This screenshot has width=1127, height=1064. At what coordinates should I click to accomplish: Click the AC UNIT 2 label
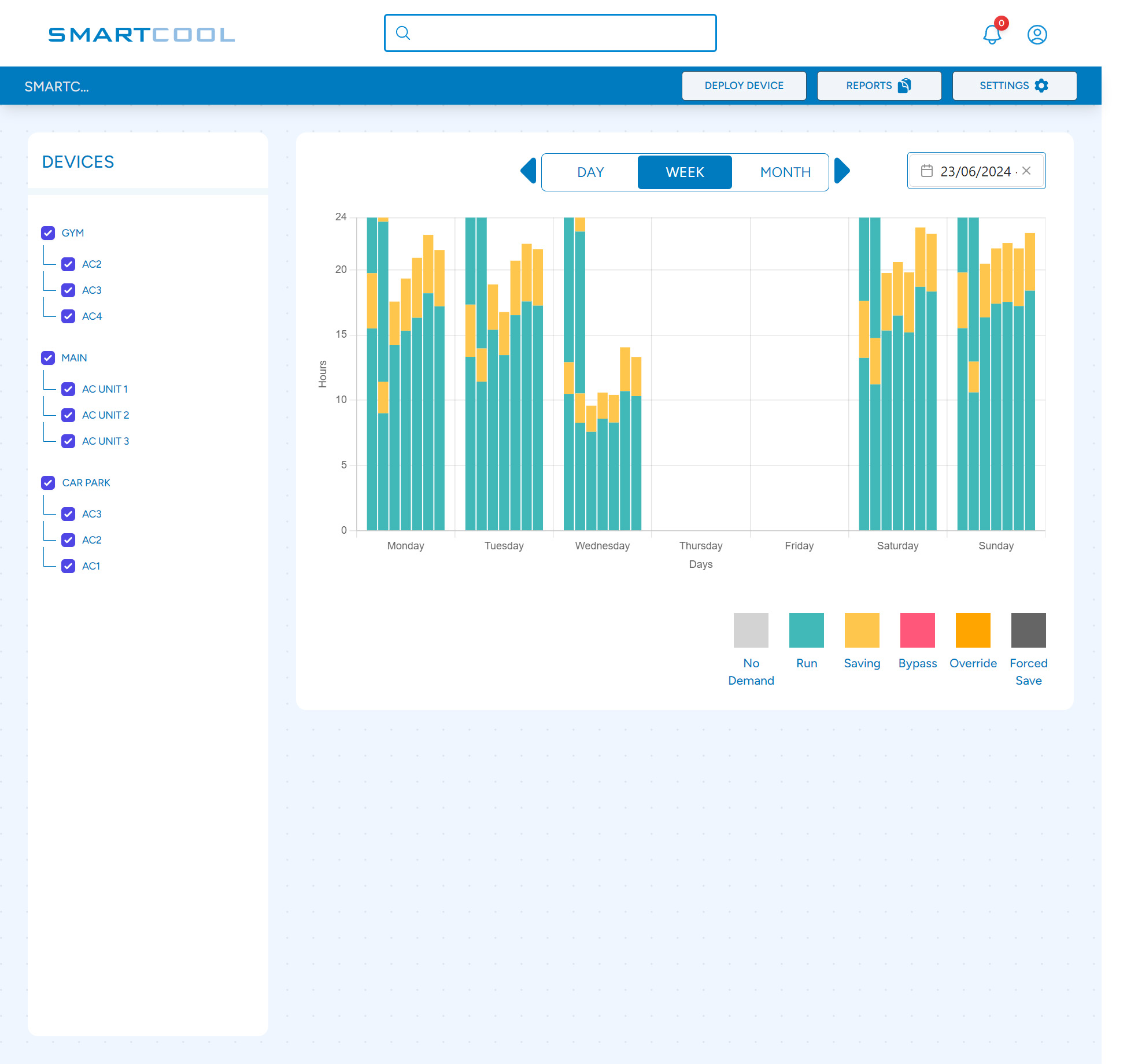click(x=105, y=415)
